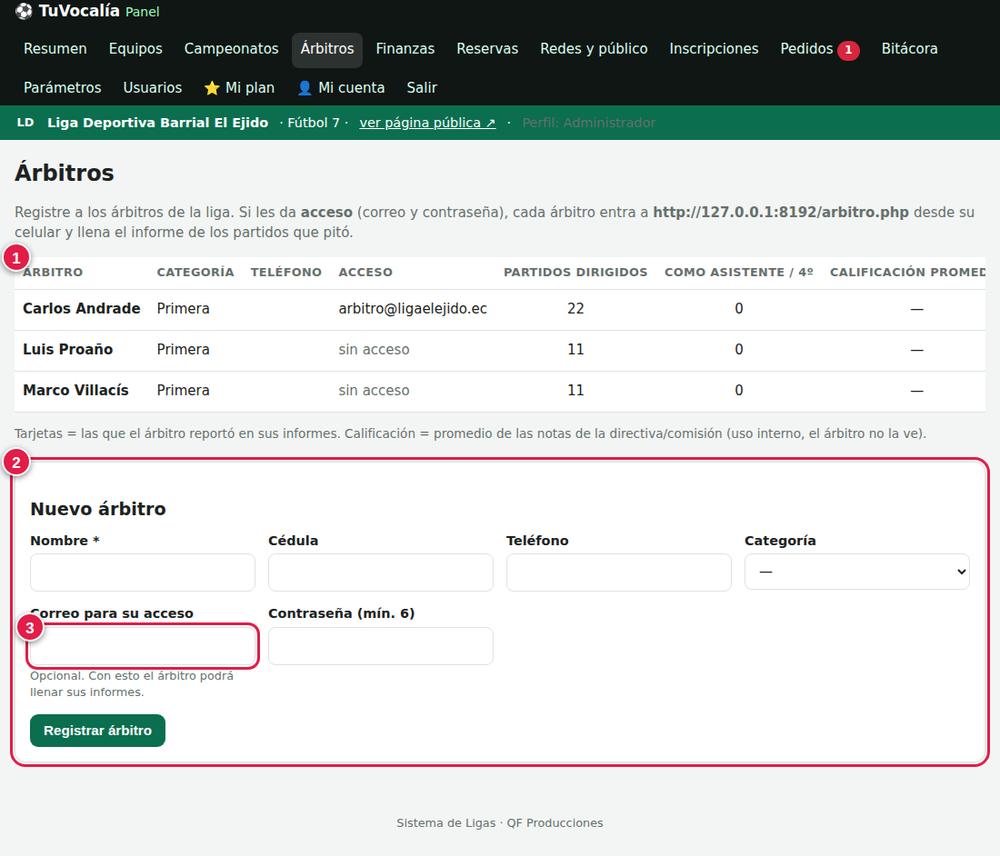1000x856 pixels.
Task: Click the LD league badge
Action: [26, 122]
